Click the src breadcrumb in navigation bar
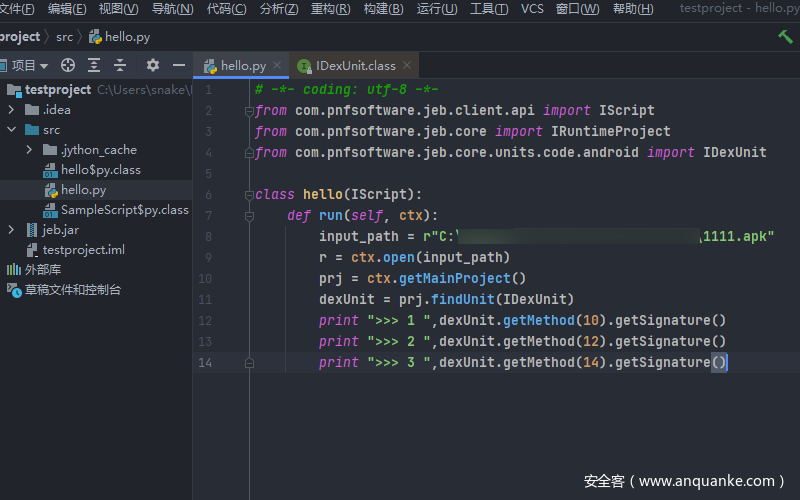 pos(64,37)
